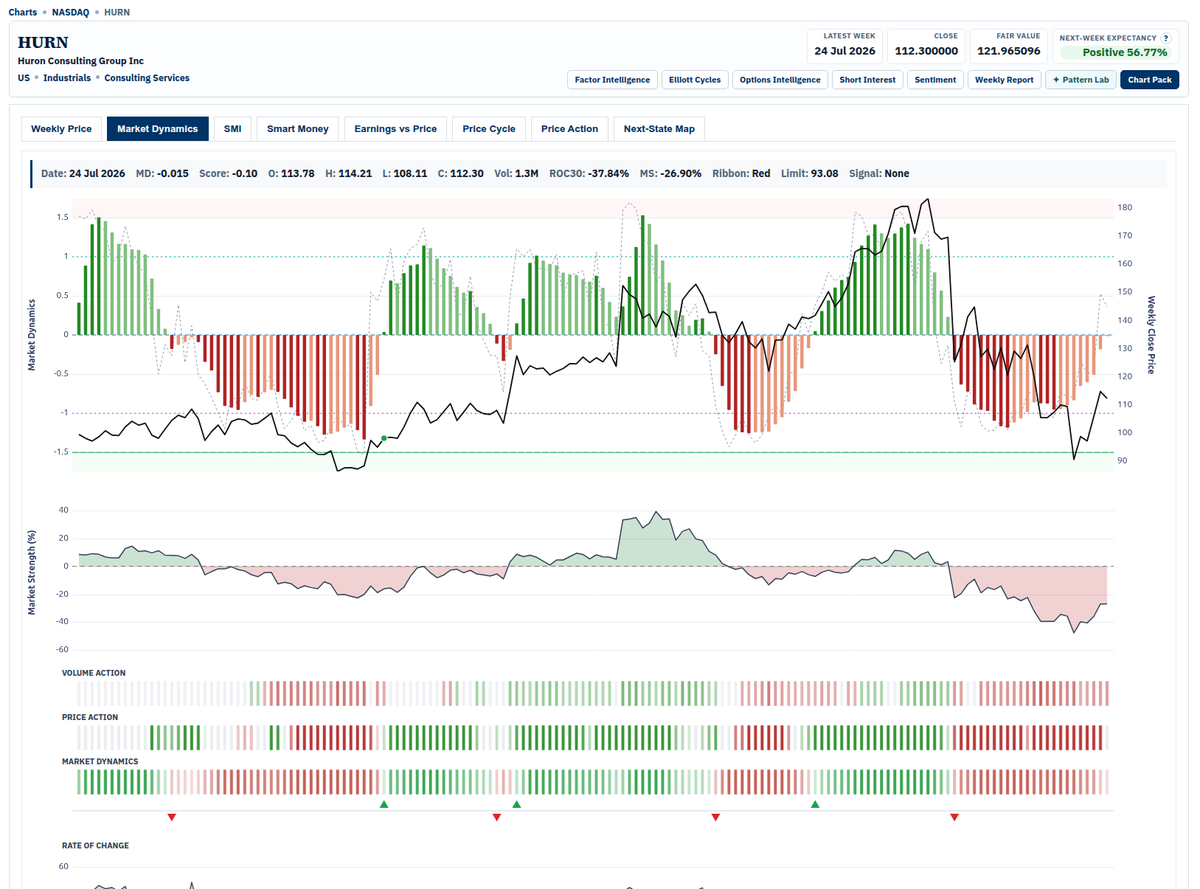Open Elliott Cycles view
1200x889 pixels.
(x=694, y=80)
